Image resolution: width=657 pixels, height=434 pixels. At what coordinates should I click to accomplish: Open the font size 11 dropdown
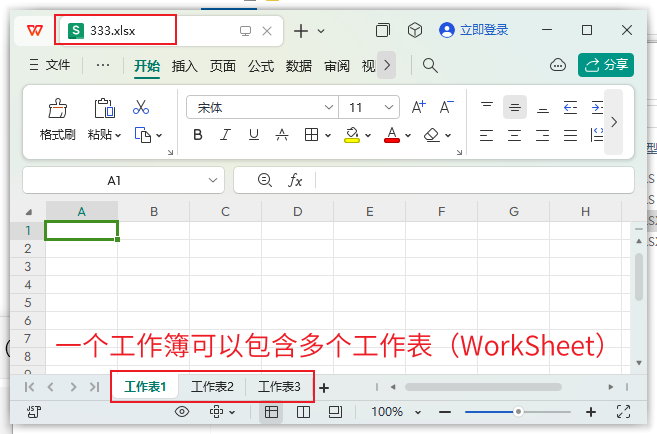tap(389, 106)
